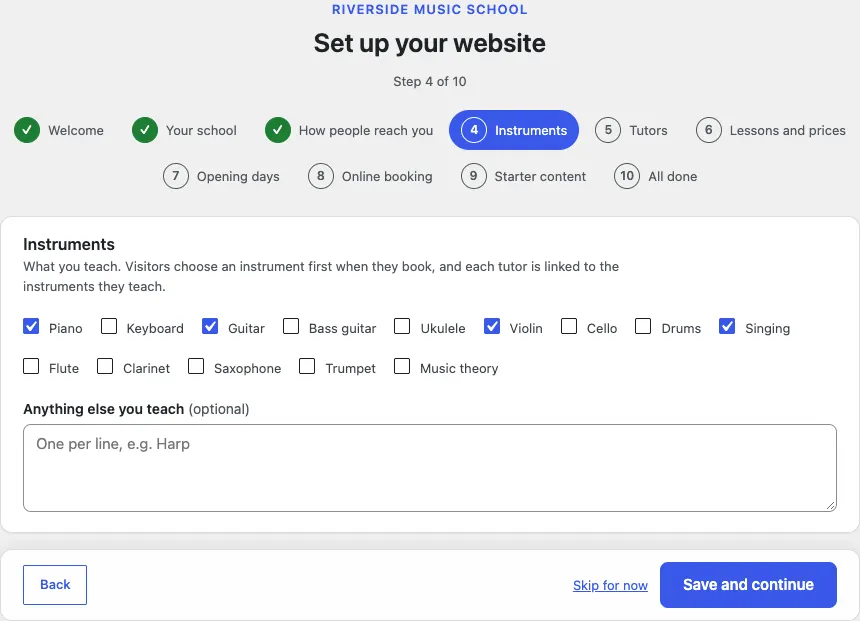Click the step 6 circle for Lessons and prices
Image resolution: width=860 pixels, height=621 pixels.
point(709,130)
